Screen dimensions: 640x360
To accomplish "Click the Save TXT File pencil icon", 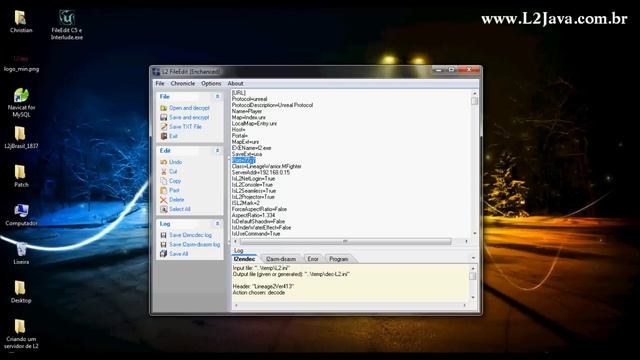I will (164, 127).
